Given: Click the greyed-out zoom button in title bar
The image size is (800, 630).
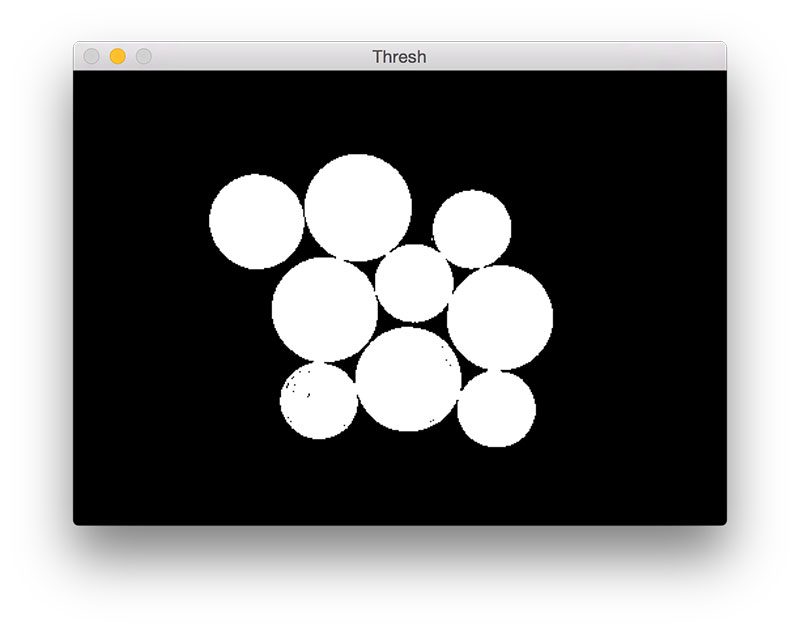Looking at the screenshot, I should pyautogui.click(x=144, y=56).
